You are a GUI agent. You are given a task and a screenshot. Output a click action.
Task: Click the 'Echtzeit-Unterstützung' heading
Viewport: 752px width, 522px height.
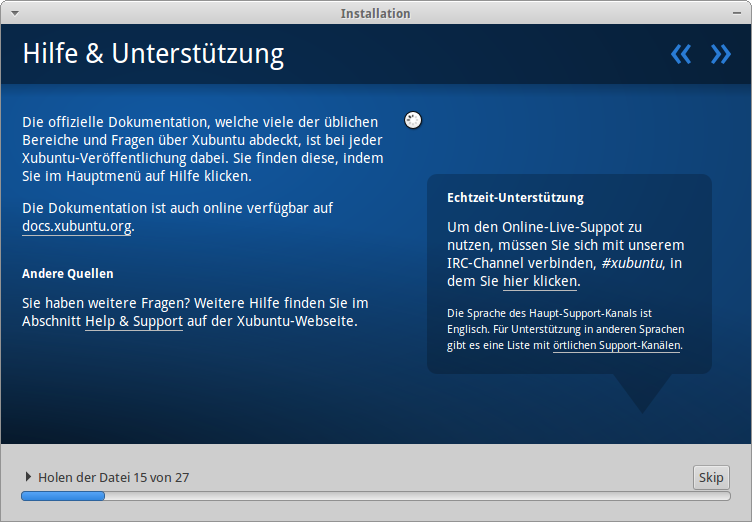tap(516, 198)
